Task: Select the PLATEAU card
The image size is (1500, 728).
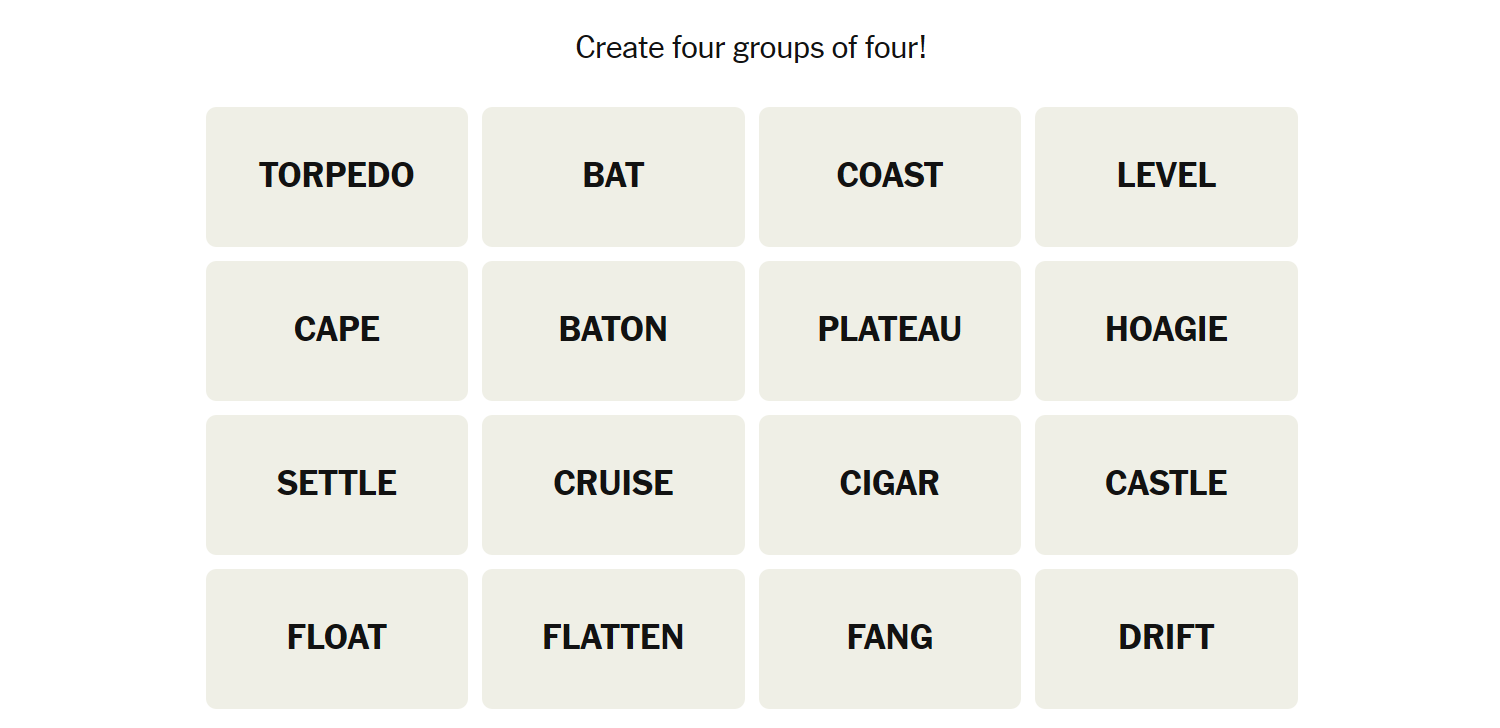Action: coord(889,330)
